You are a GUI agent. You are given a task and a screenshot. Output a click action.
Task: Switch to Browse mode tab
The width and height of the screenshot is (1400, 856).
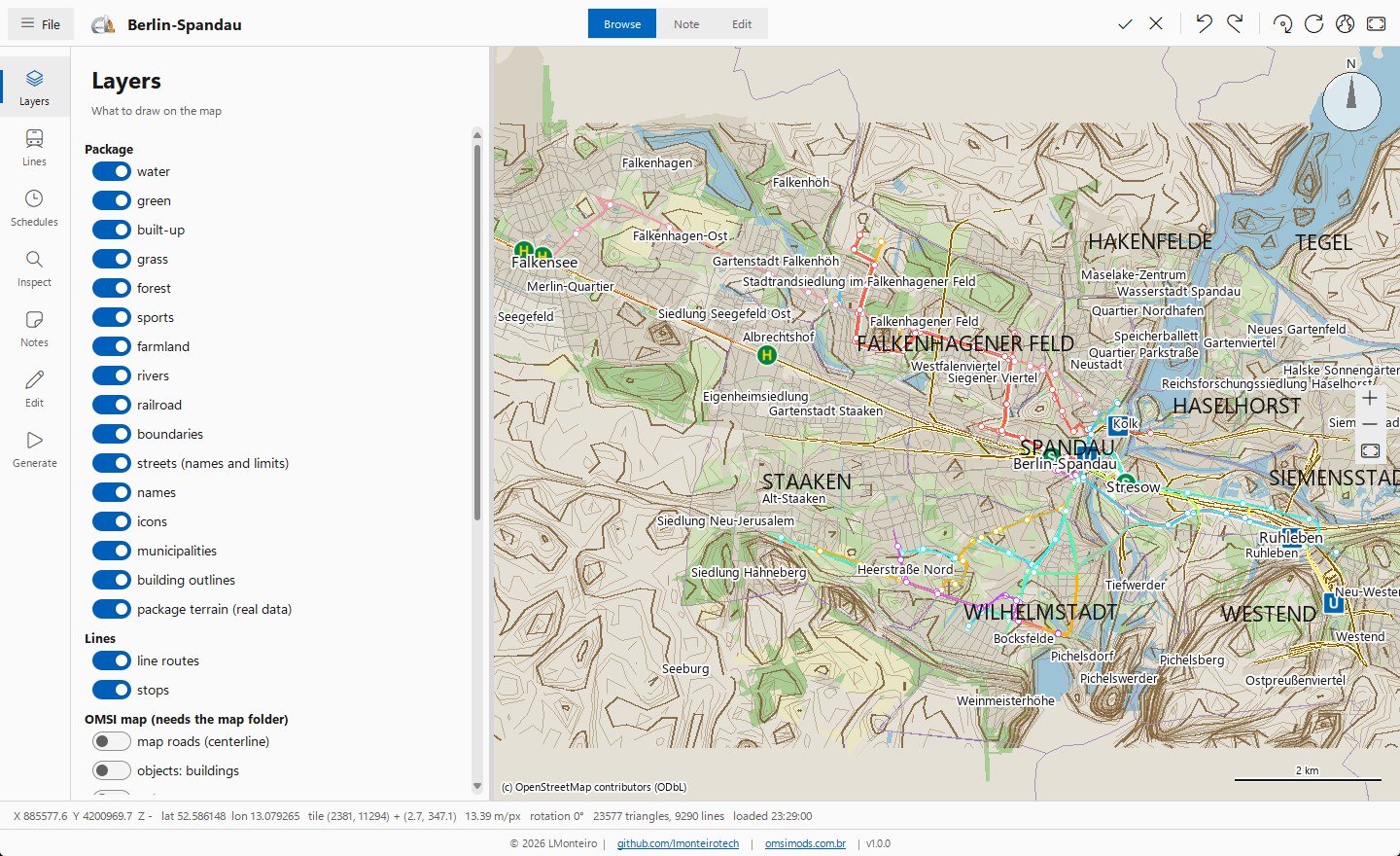pos(622,23)
